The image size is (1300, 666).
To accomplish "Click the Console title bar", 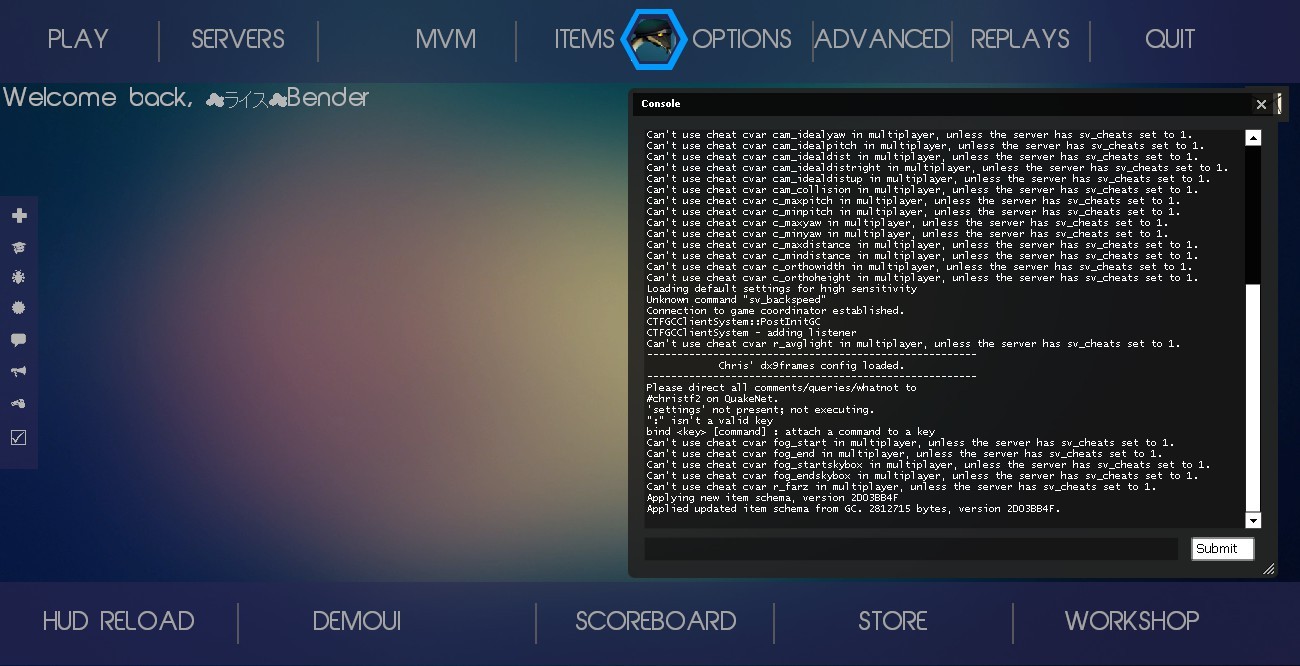I will (940, 104).
